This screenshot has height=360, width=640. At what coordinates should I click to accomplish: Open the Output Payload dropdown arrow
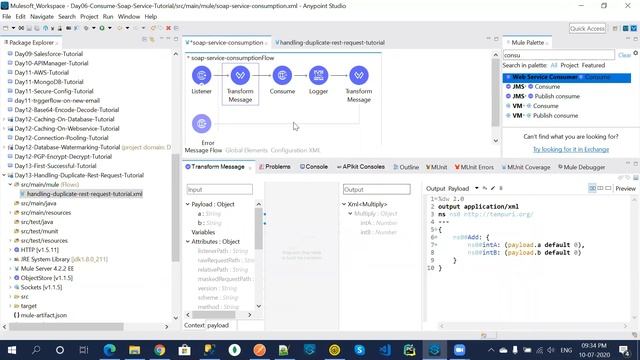(476, 188)
